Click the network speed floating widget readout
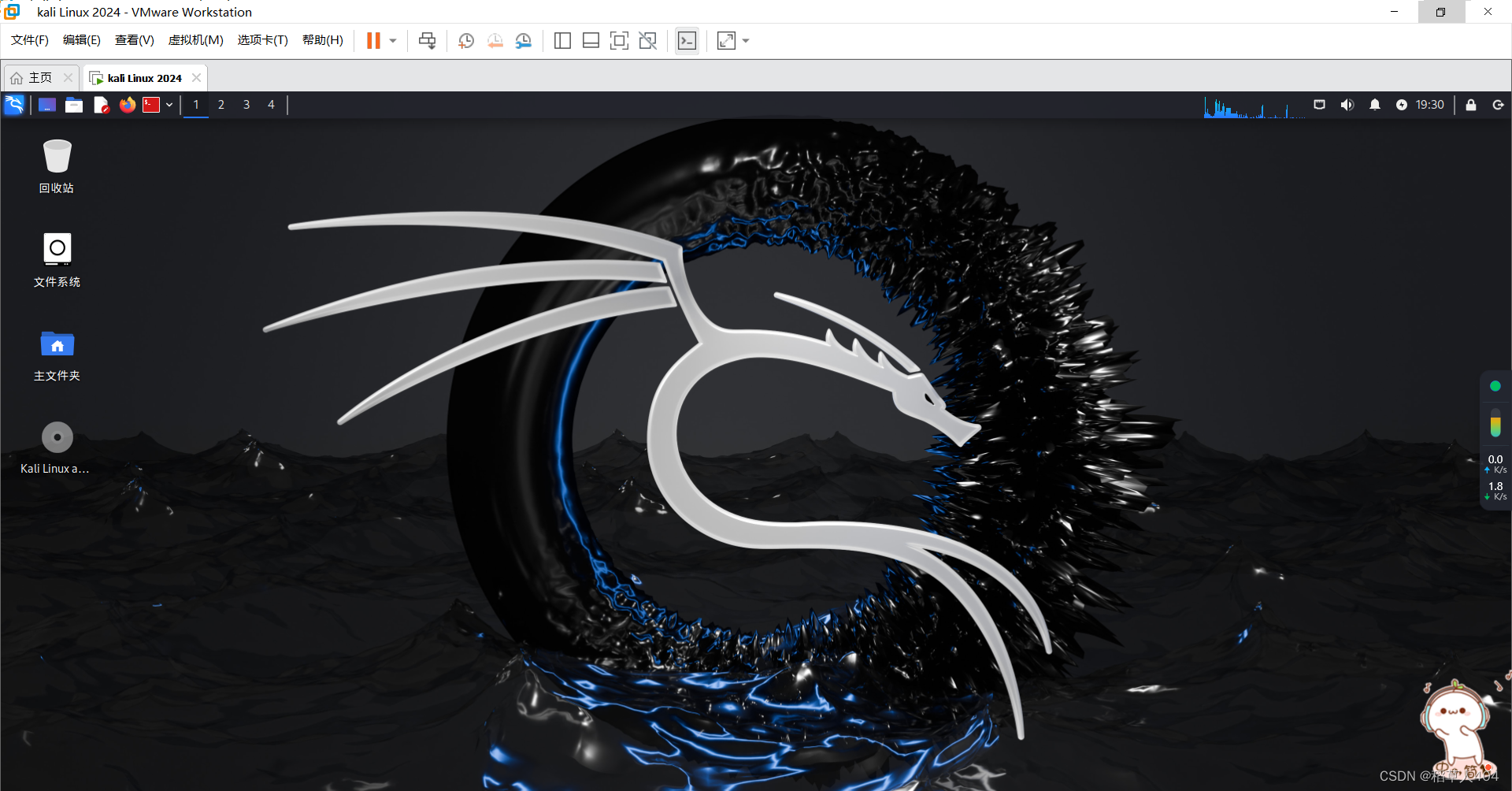 pyautogui.click(x=1495, y=477)
